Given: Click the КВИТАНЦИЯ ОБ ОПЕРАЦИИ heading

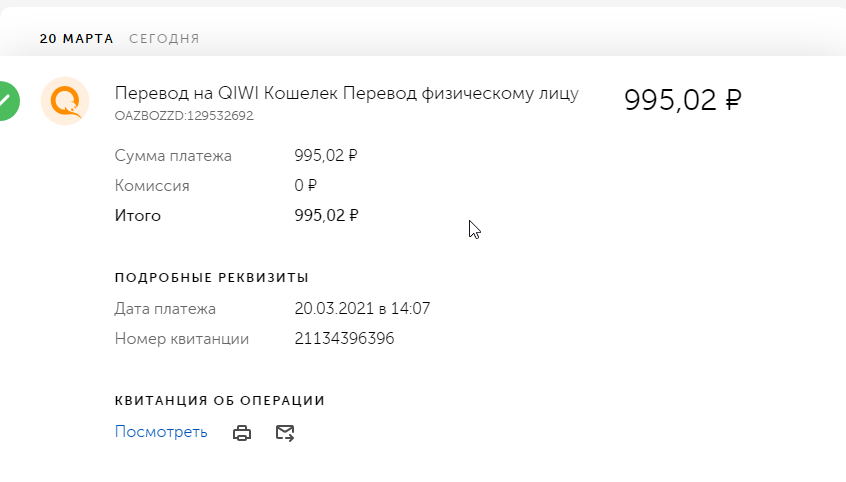Looking at the screenshot, I should 220,400.
